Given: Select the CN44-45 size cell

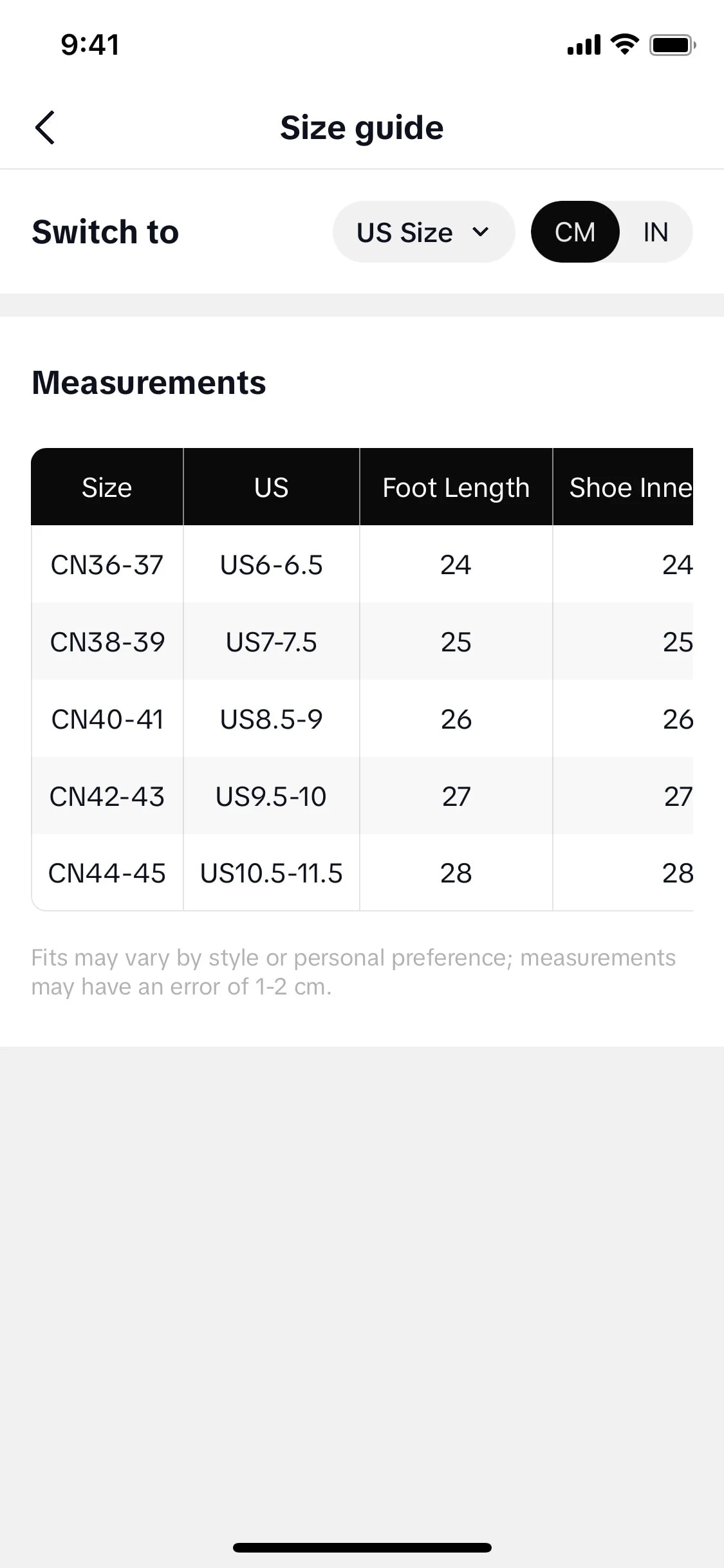Looking at the screenshot, I should coord(107,873).
